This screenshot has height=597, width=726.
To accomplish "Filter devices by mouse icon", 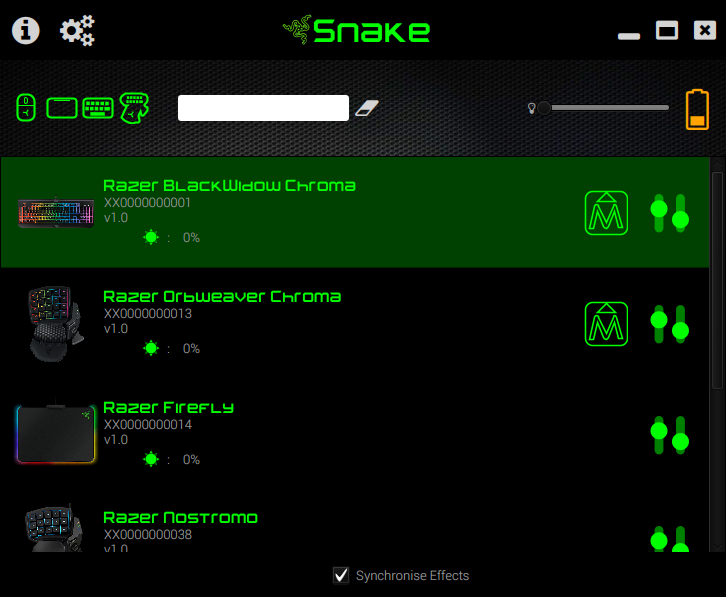I will (26, 107).
